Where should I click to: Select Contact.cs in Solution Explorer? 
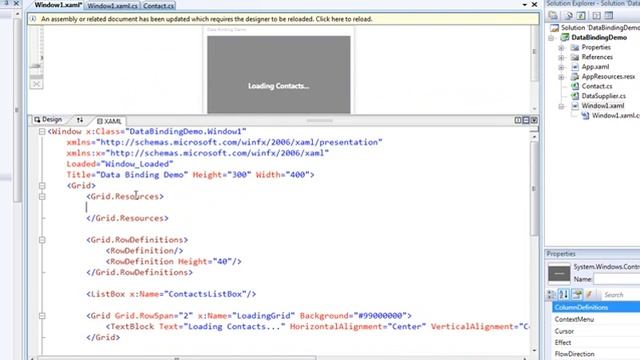(597, 87)
